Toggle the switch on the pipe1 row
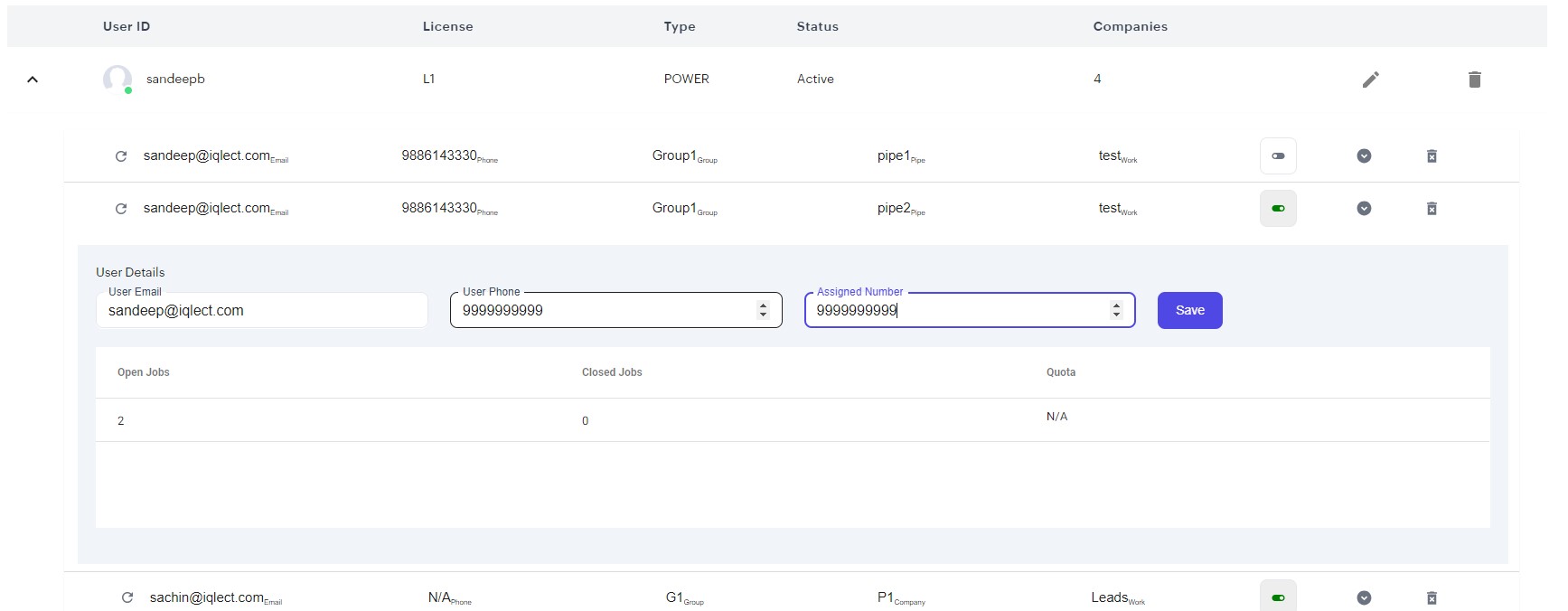The width and height of the screenshot is (1568, 611). point(1278,155)
